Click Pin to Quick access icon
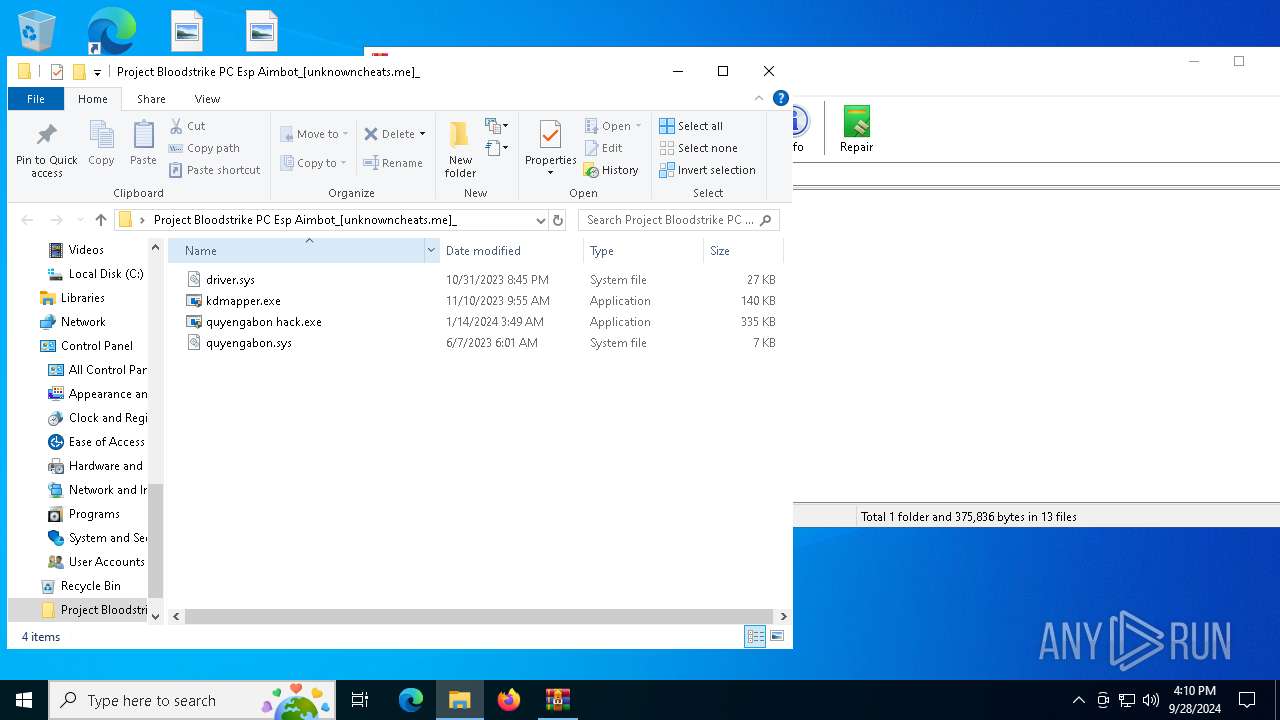The image size is (1280, 720). point(46,150)
